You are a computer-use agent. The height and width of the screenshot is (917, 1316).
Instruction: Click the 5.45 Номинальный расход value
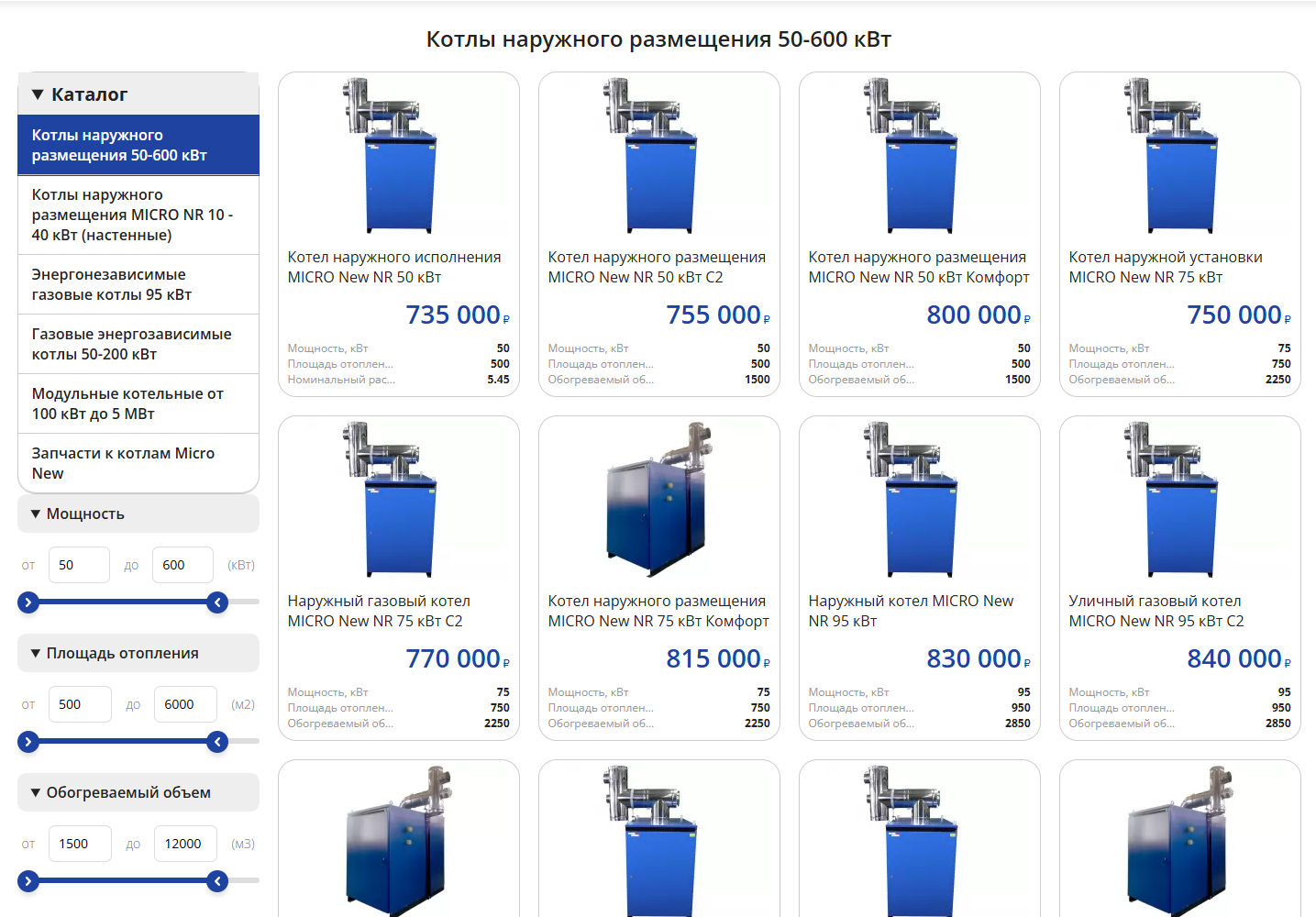click(x=498, y=380)
